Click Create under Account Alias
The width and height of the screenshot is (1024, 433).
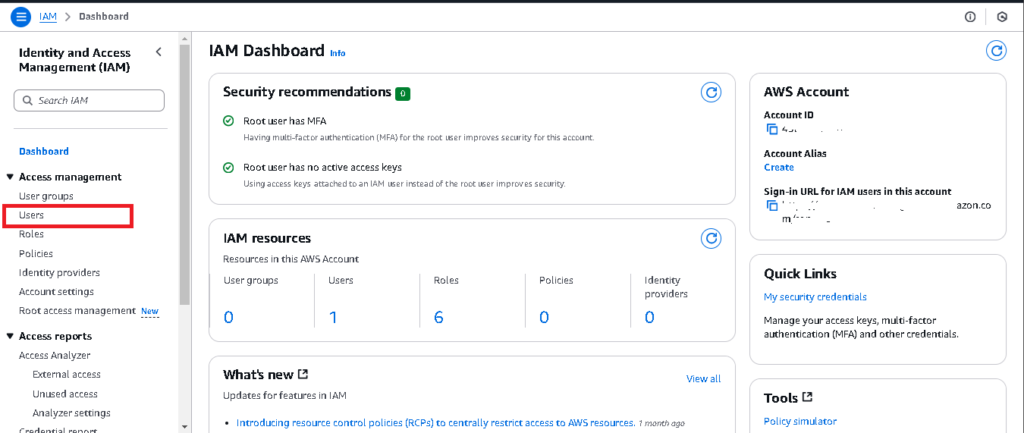(778, 167)
